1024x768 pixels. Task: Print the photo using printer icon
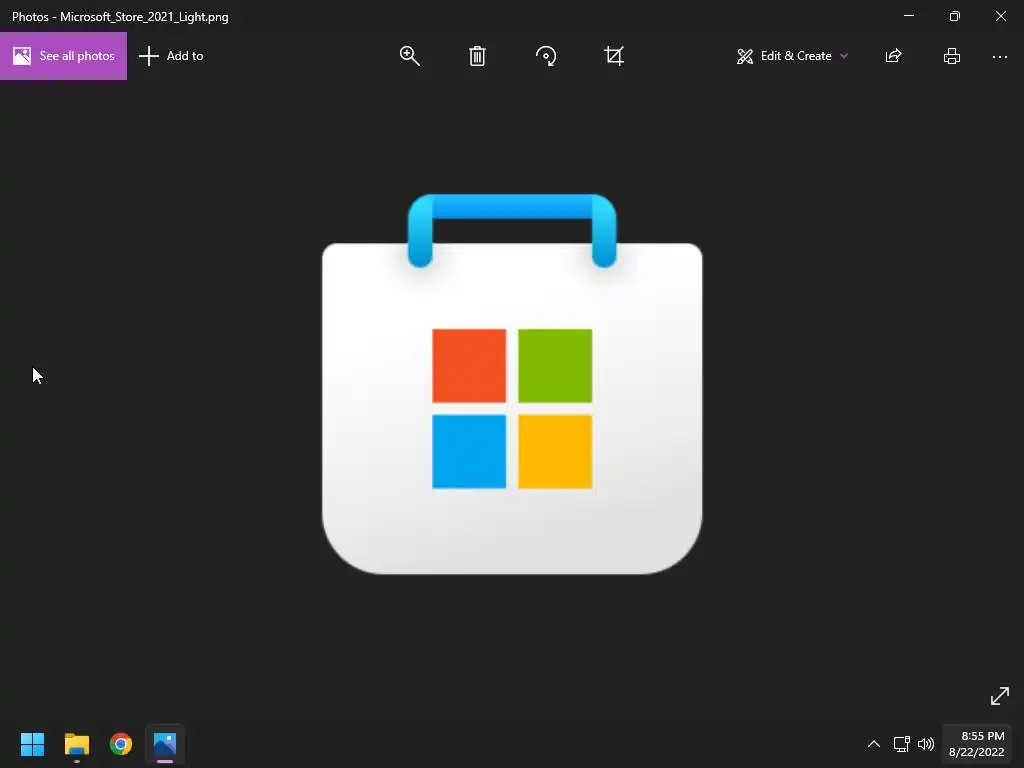tap(952, 56)
